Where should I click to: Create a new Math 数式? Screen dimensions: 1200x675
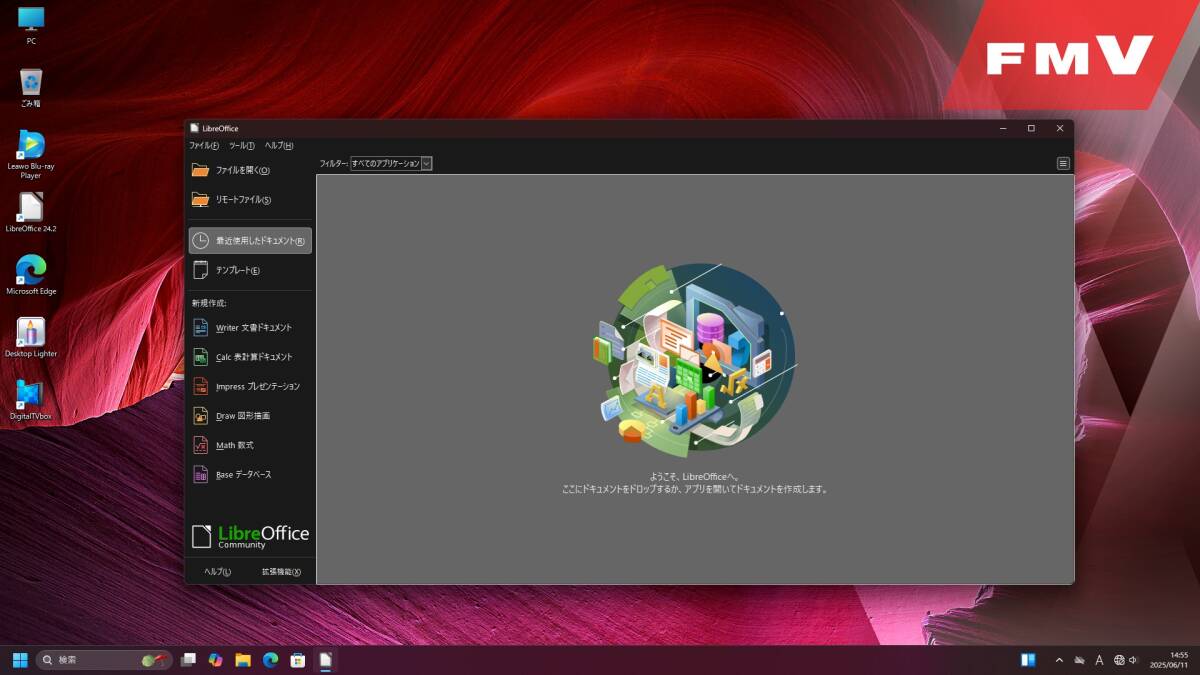tap(250, 445)
